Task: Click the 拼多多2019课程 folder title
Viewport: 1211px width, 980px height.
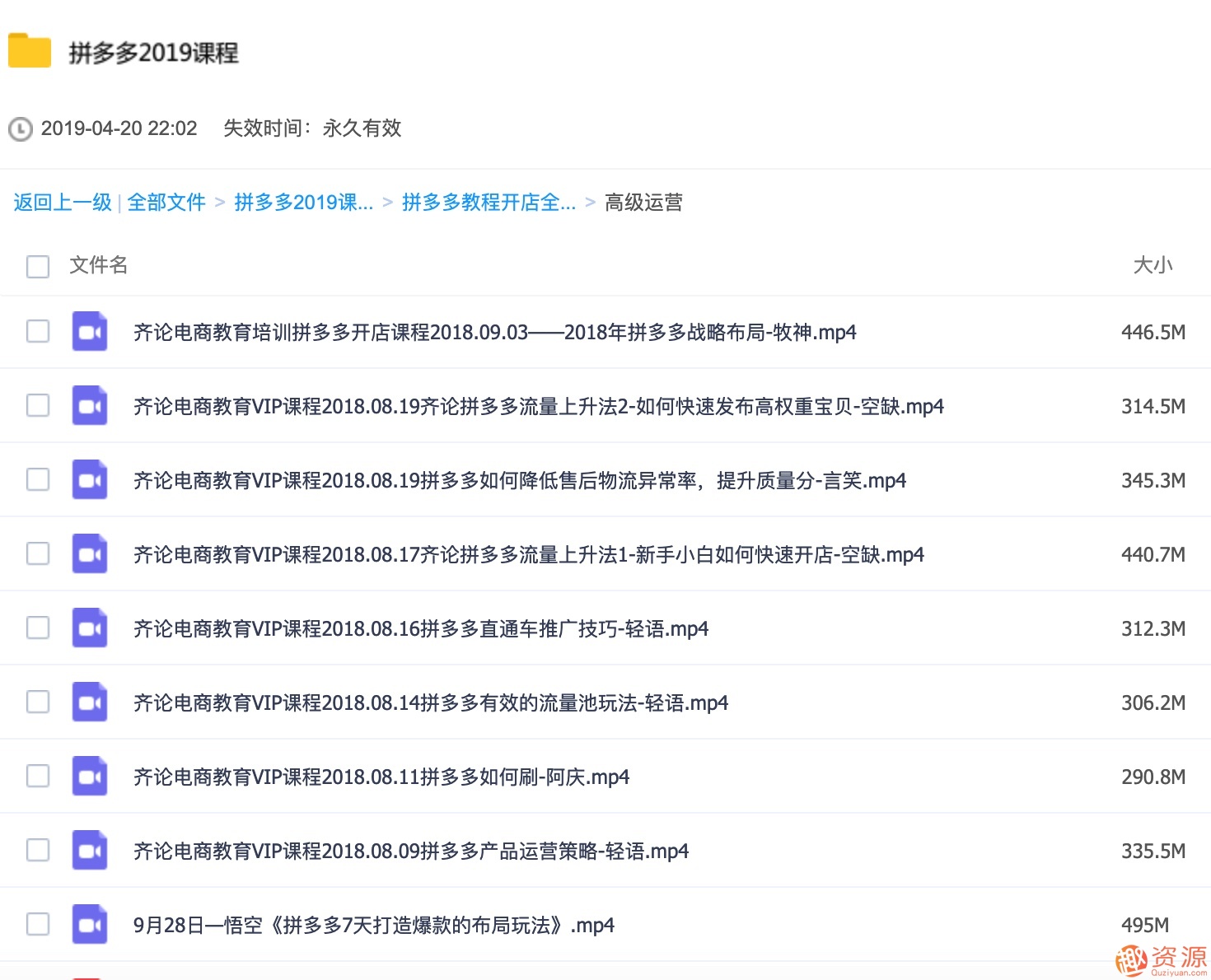Action: 153,53
